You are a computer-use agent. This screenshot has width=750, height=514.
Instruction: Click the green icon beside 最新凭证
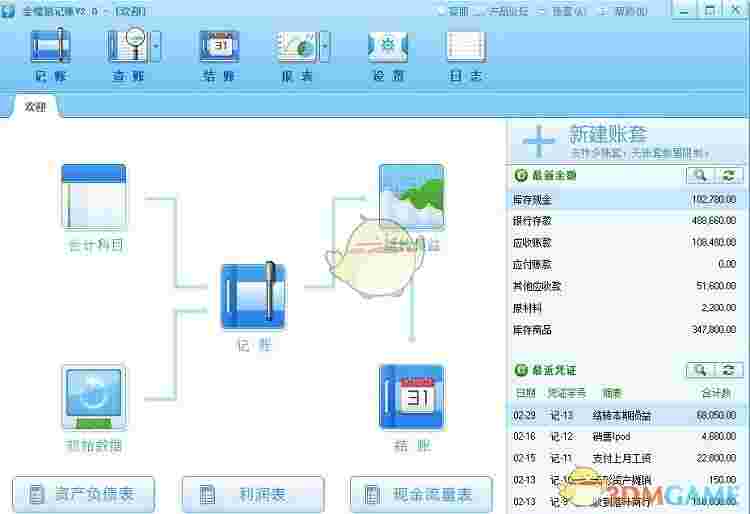(521, 370)
